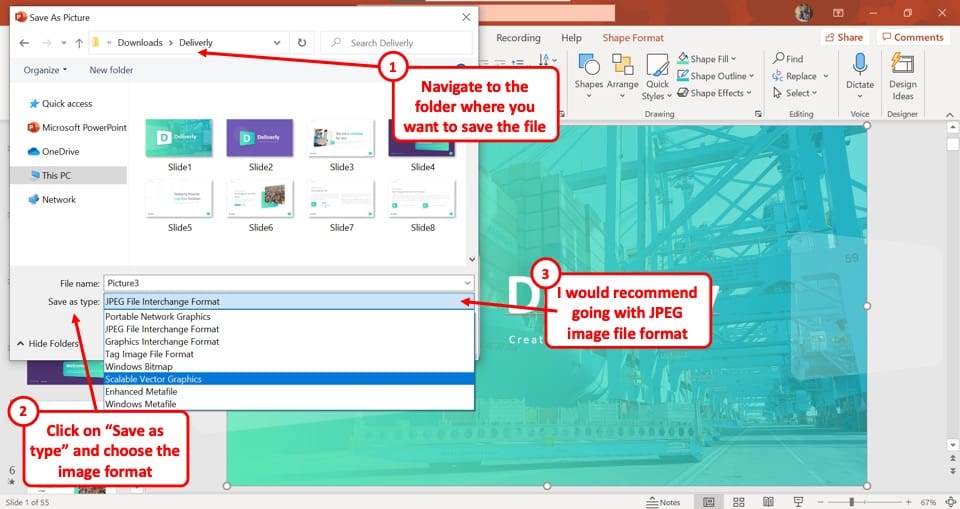Switch to Slide Sorter view

pyautogui.click(x=738, y=502)
